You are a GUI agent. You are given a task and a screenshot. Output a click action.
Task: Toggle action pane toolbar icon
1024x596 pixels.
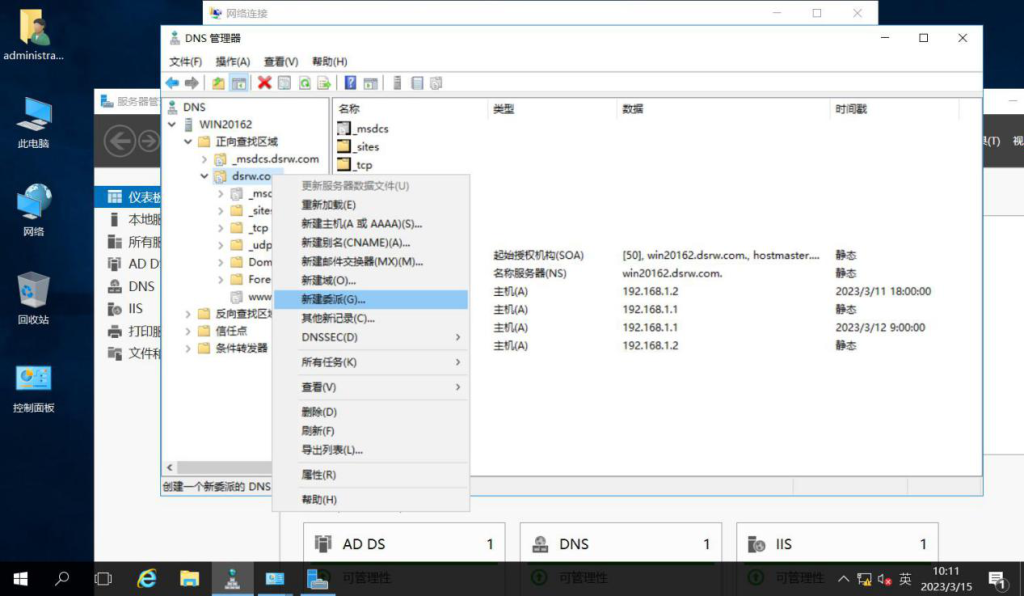(370, 83)
